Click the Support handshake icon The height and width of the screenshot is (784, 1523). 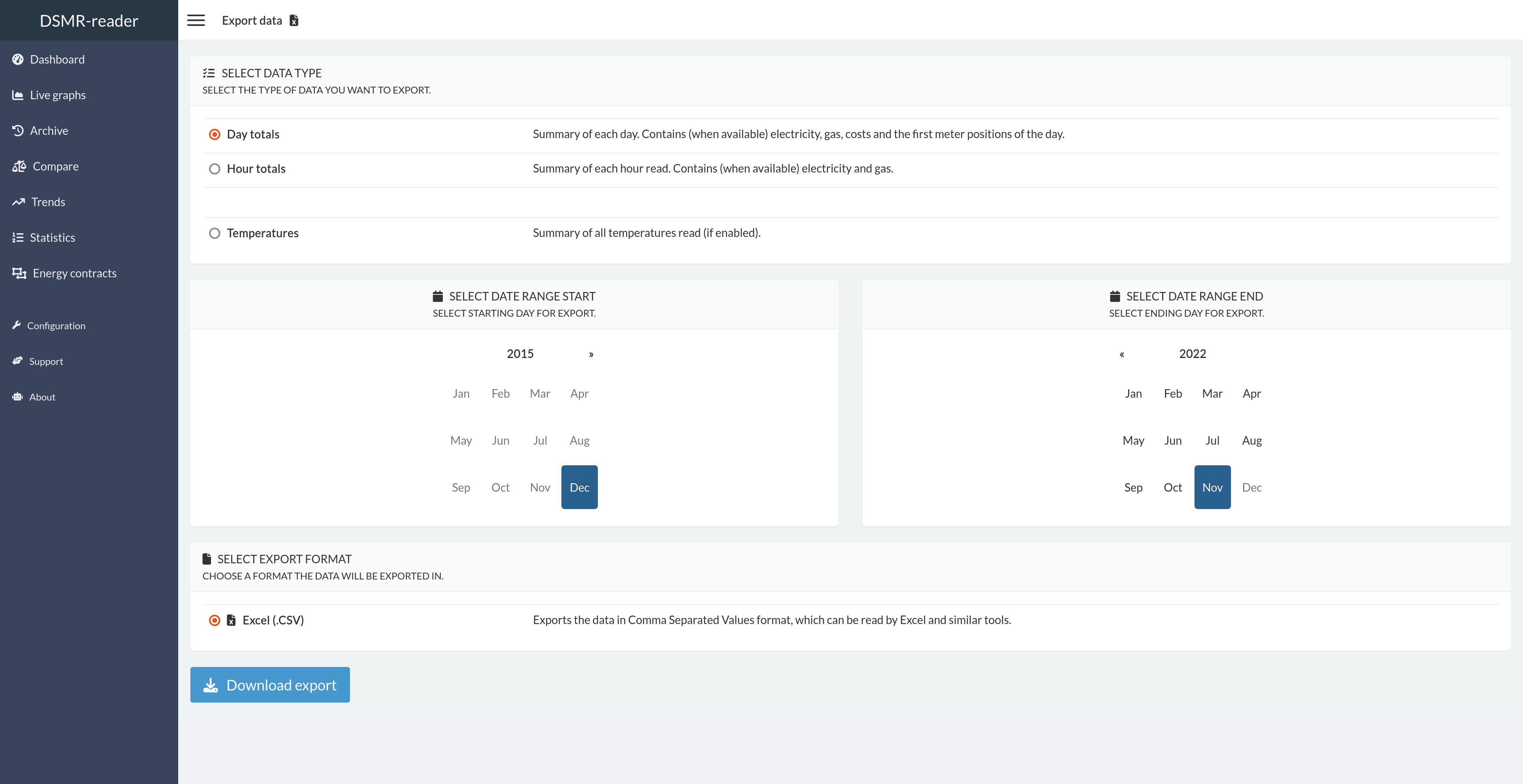tap(17, 361)
